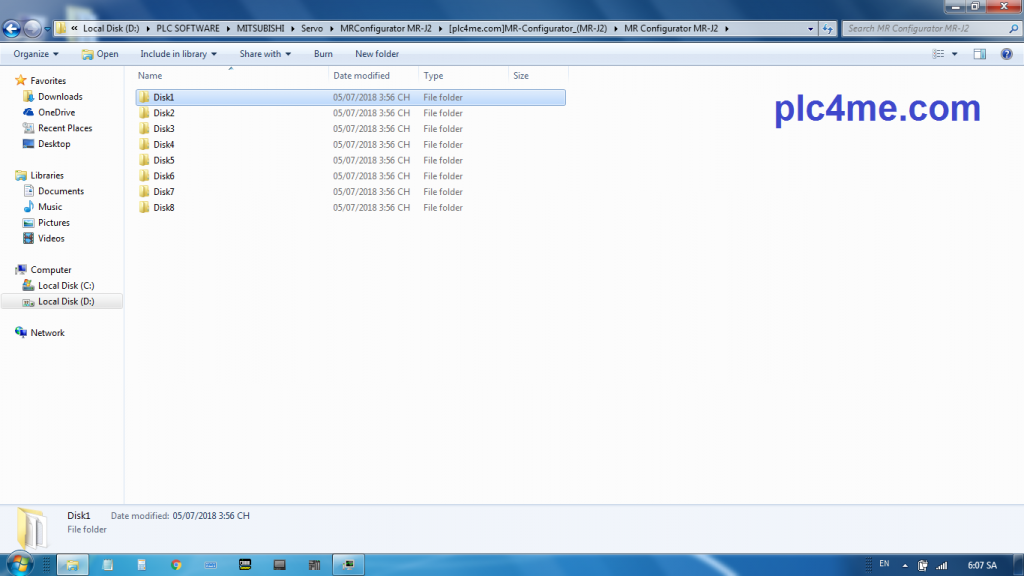The height and width of the screenshot is (576, 1024).
Task: Open the Include in library dropdown
Action: pyautogui.click(x=178, y=54)
